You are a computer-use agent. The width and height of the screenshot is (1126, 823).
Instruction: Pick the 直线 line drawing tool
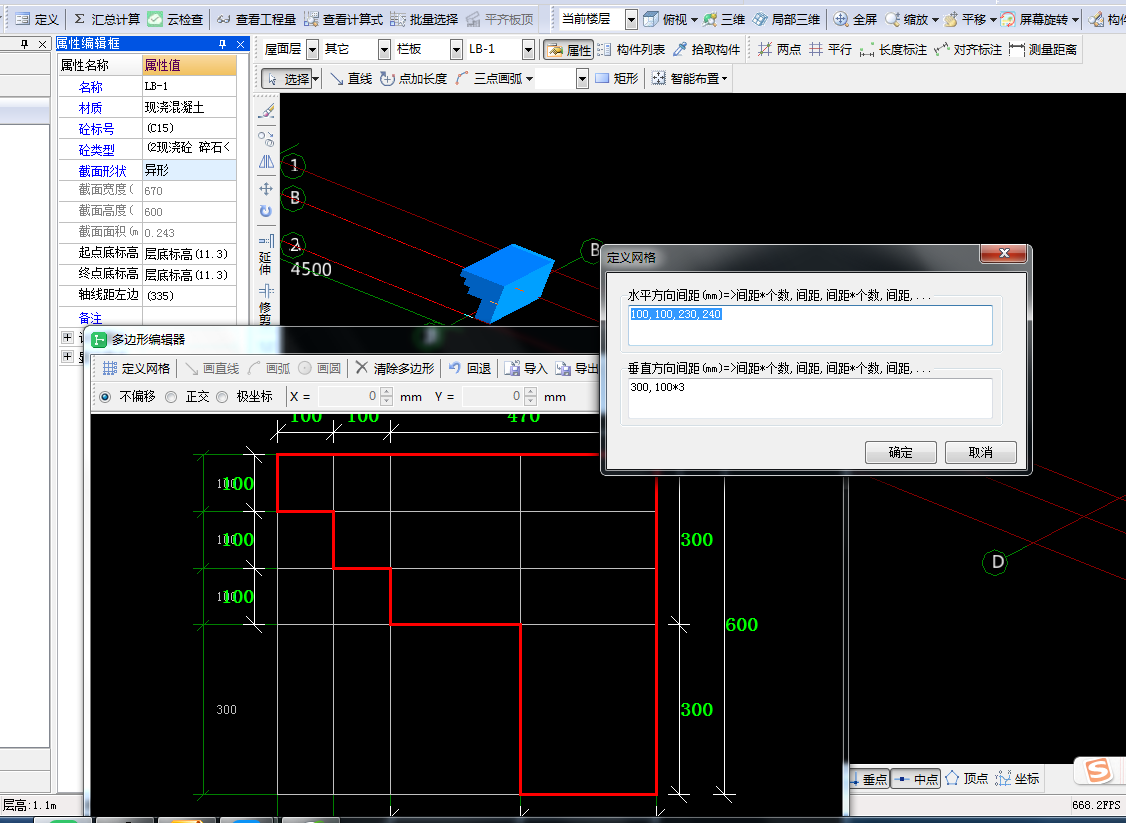351,78
